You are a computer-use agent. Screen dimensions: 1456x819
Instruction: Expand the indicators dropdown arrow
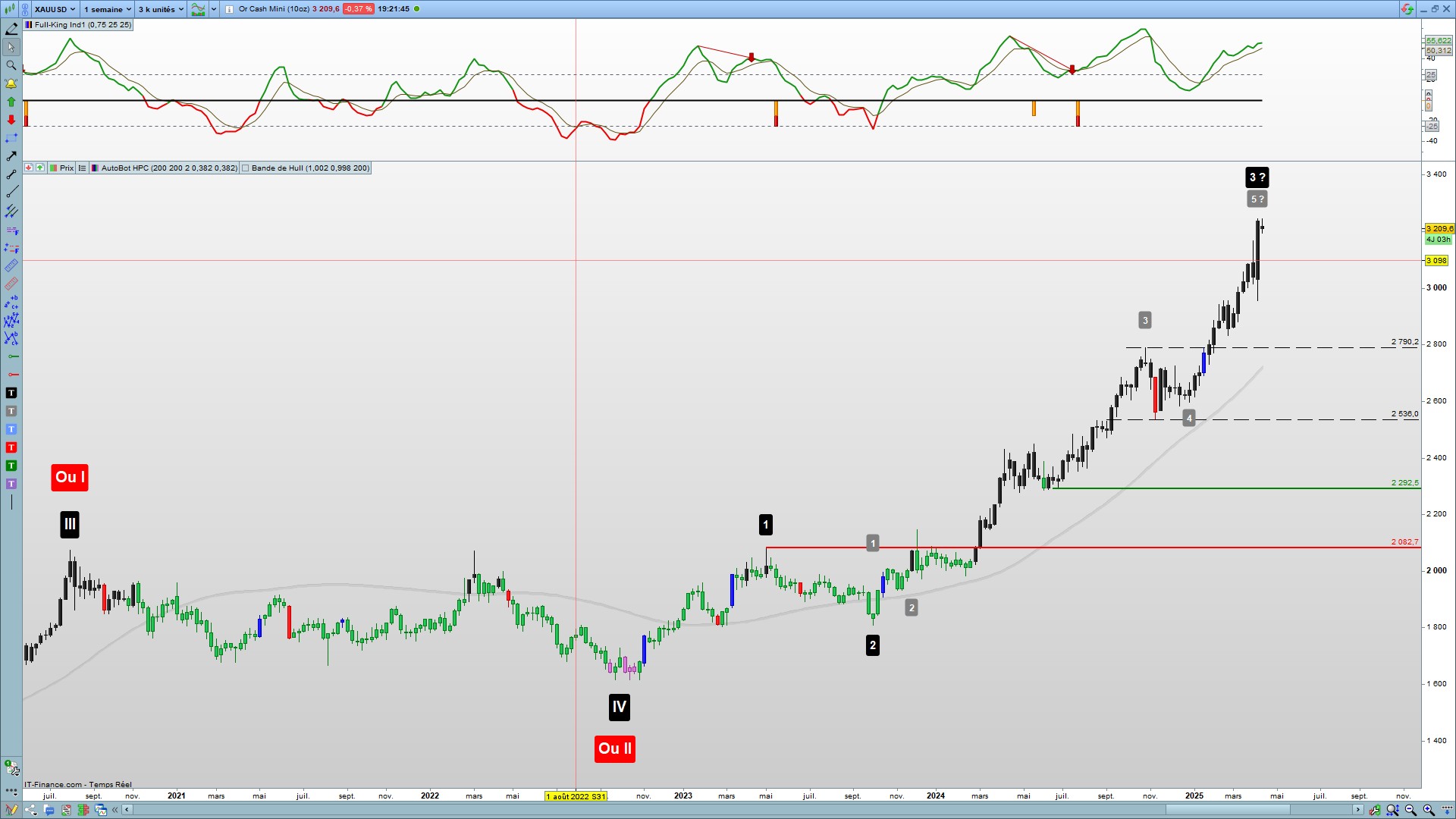pyautogui.click(x=214, y=9)
